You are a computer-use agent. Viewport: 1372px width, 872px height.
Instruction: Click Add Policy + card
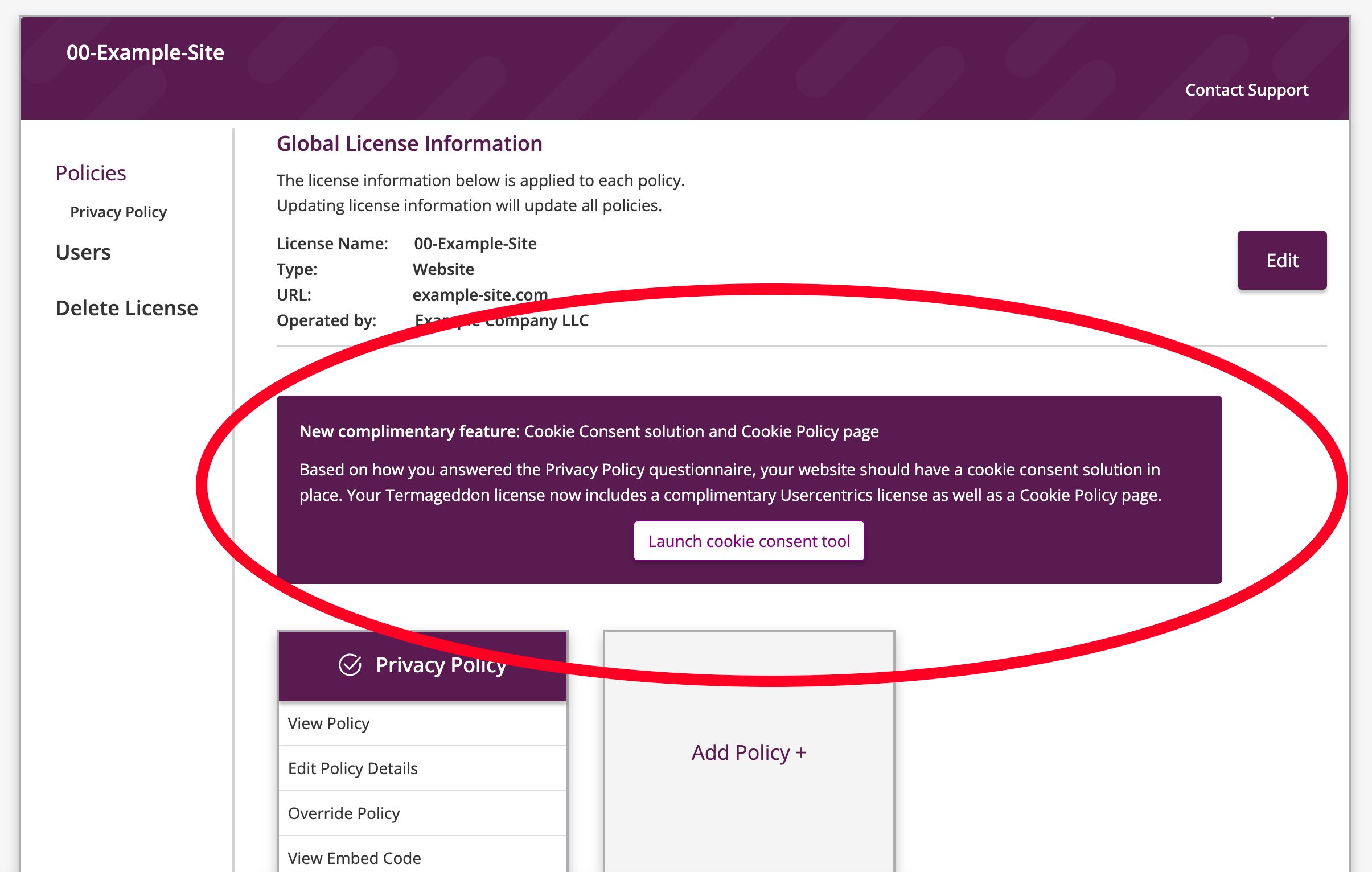tap(749, 752)
